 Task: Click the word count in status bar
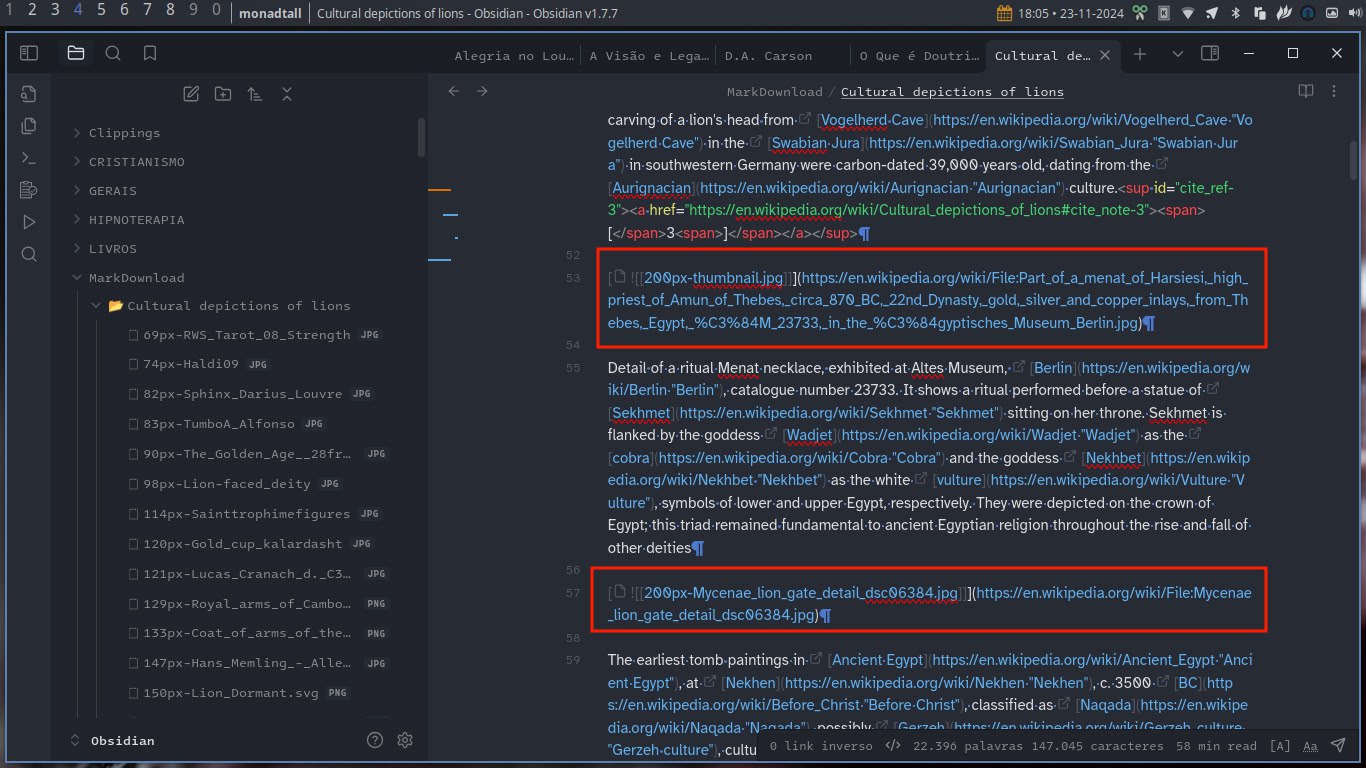click(966, 745)
